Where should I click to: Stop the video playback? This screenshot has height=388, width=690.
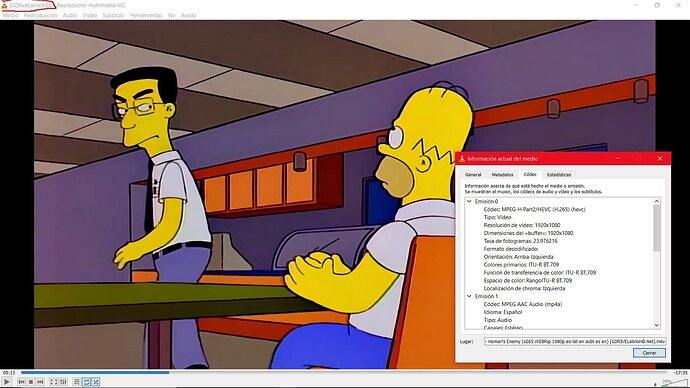click(30, 382)
